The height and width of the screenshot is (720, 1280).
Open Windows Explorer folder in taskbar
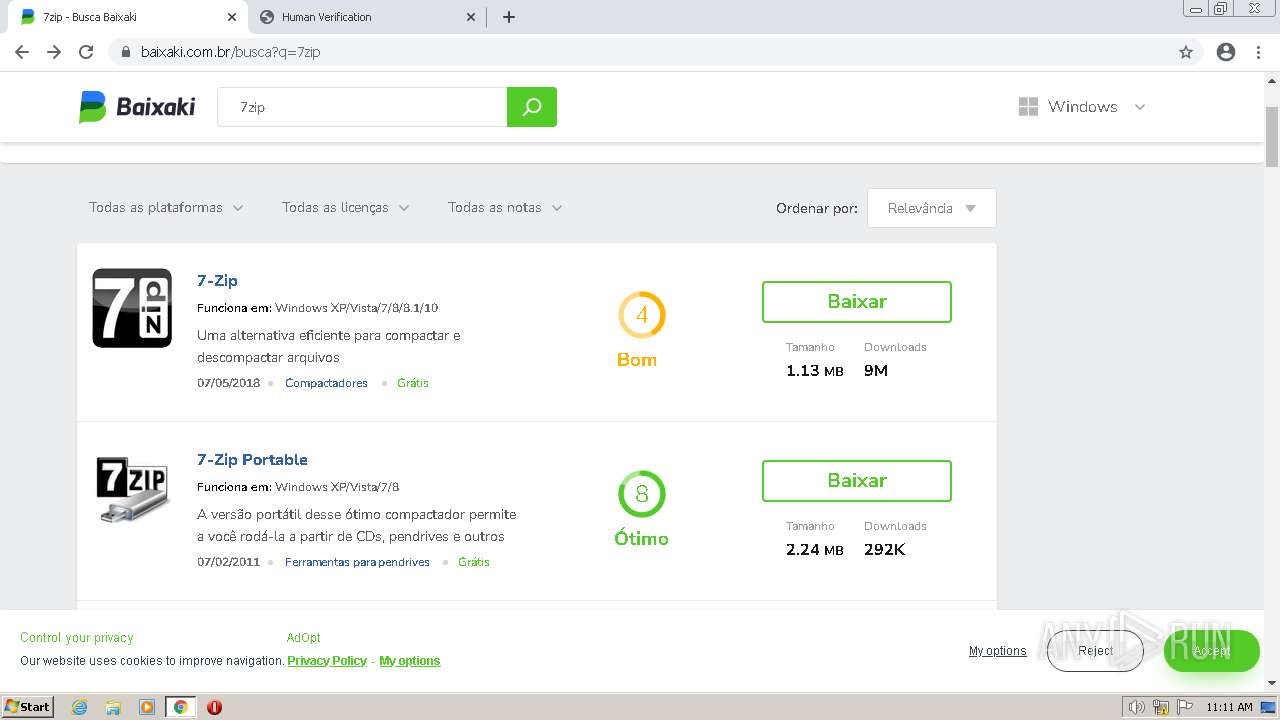click(x=113, y=707)
